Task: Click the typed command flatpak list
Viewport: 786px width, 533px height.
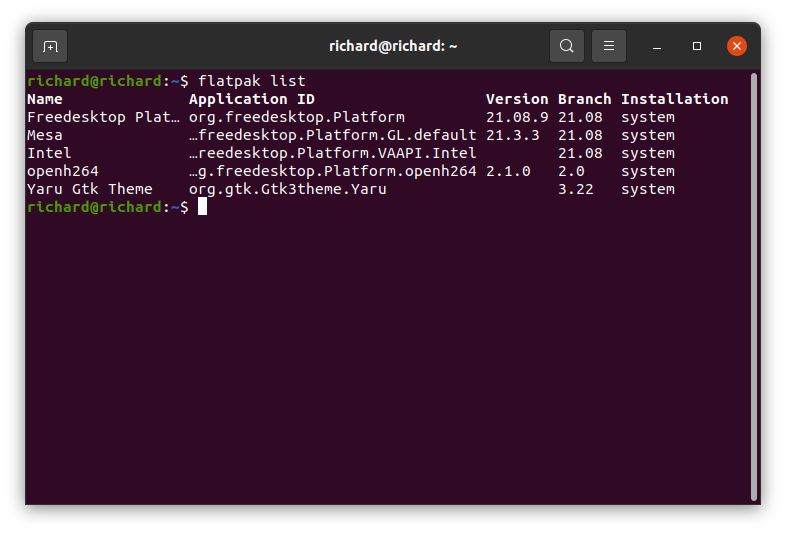Action: [x=252, y=81]
